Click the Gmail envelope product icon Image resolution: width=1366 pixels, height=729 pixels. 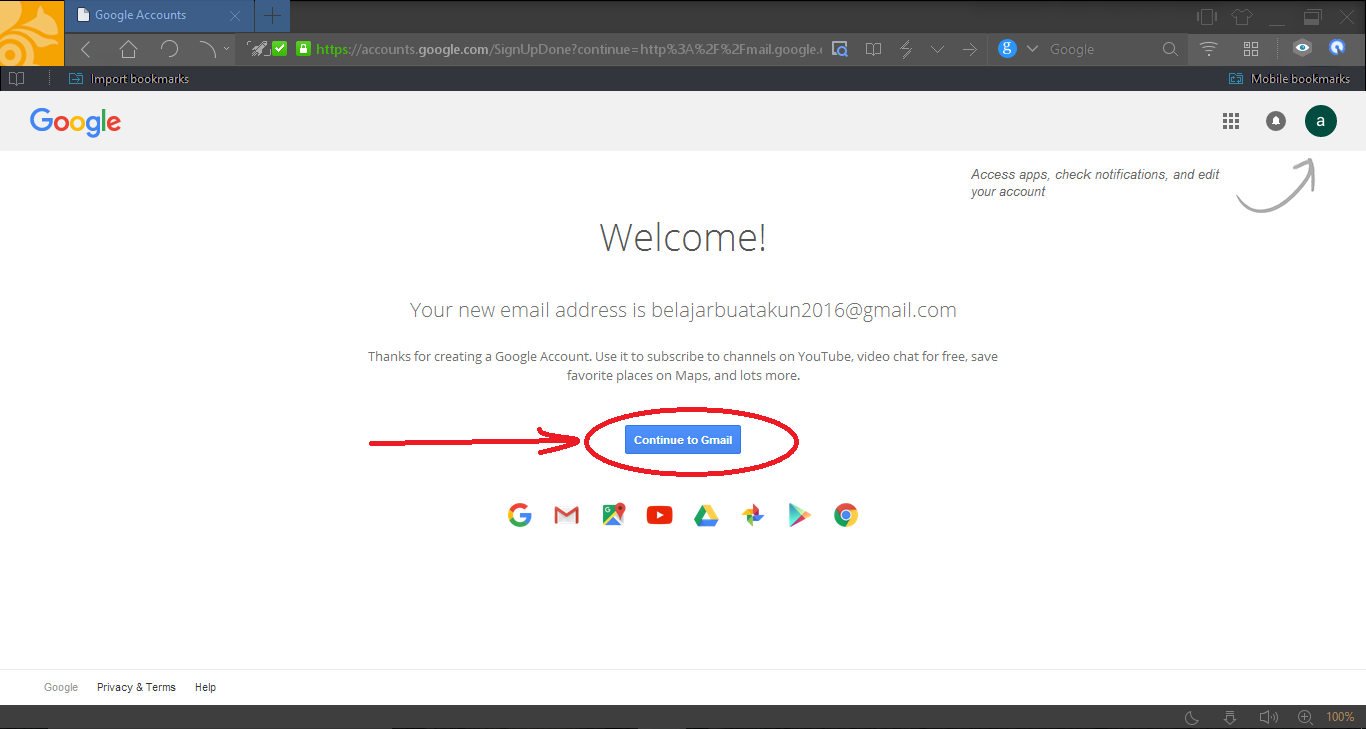566,515
